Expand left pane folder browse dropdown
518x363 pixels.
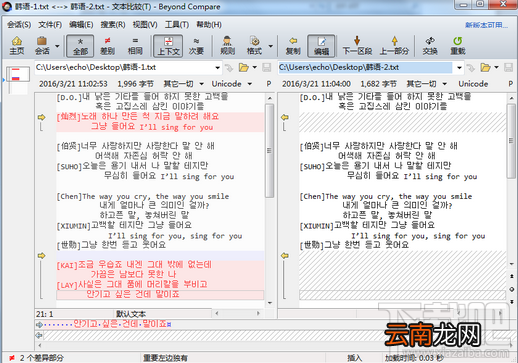tap(255, 68)
